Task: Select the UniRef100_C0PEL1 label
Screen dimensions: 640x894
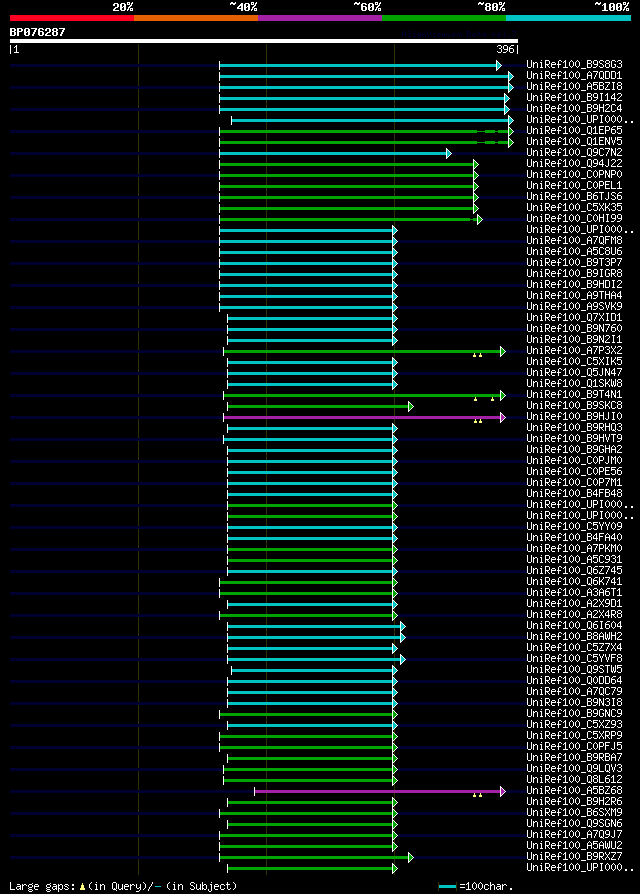Action: point(574,185)
